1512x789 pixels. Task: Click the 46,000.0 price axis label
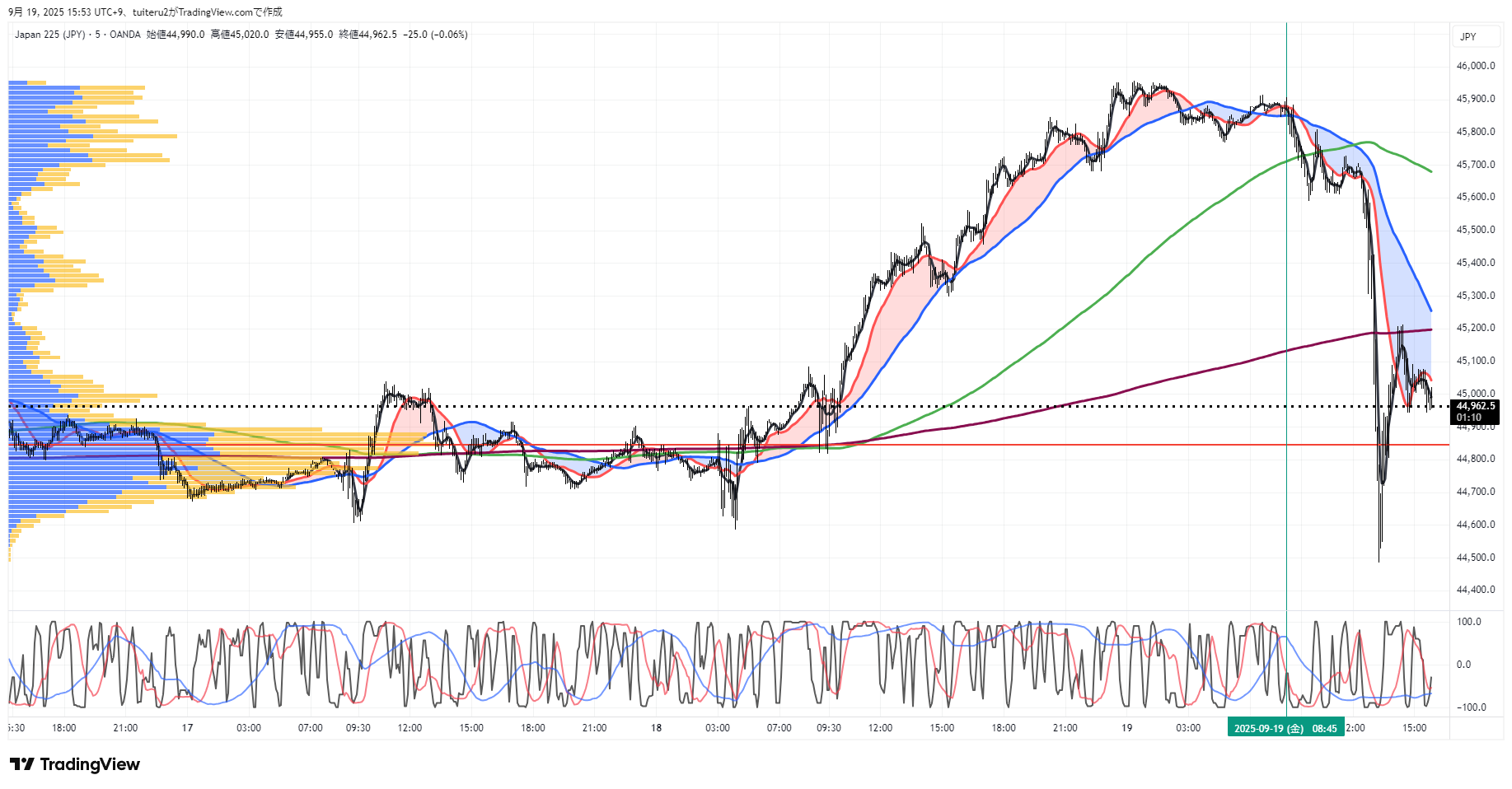1475,66
